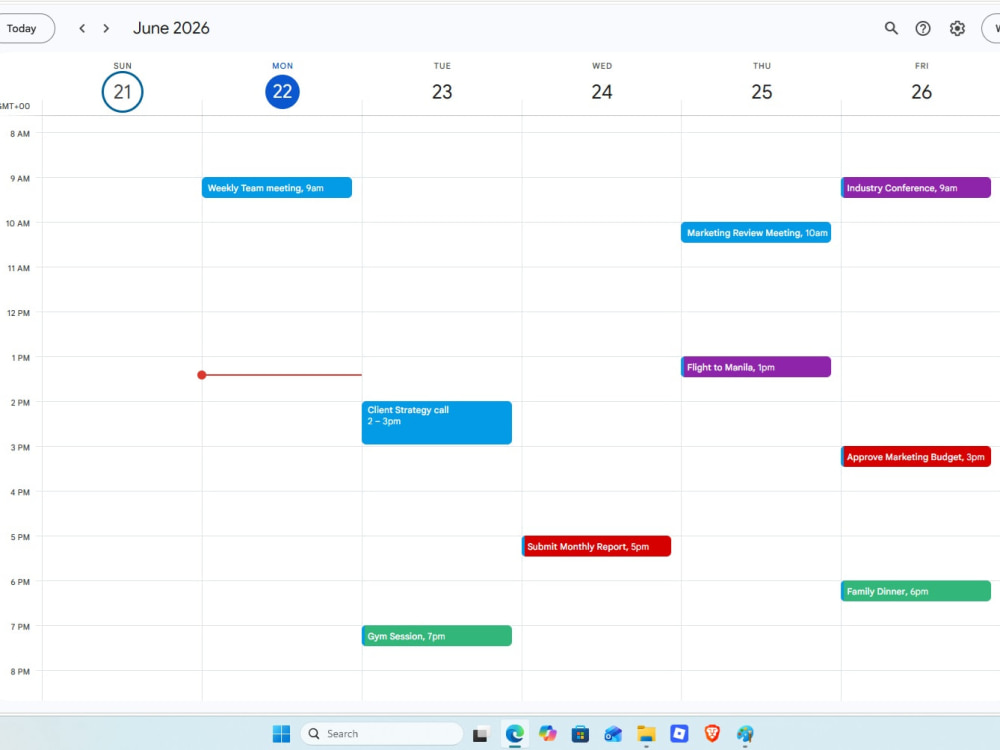
Task: Go to the previous week with the left chevron
Action: 82,28
